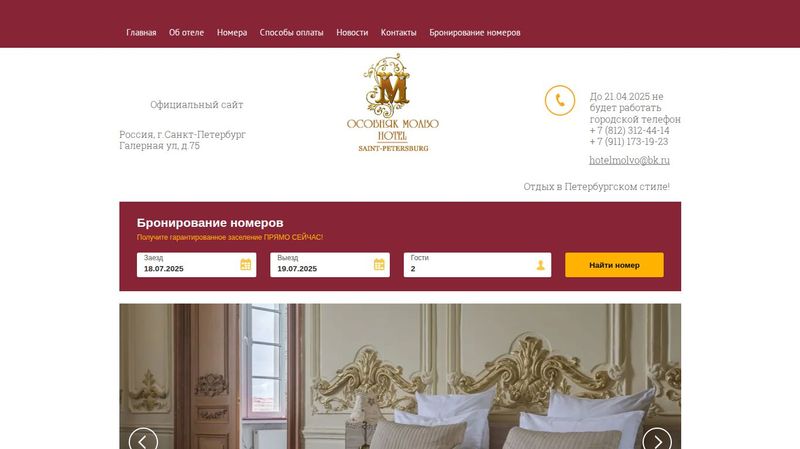Click the guests person icon
This screenshot has width=800, height=449.
(540, 265)
